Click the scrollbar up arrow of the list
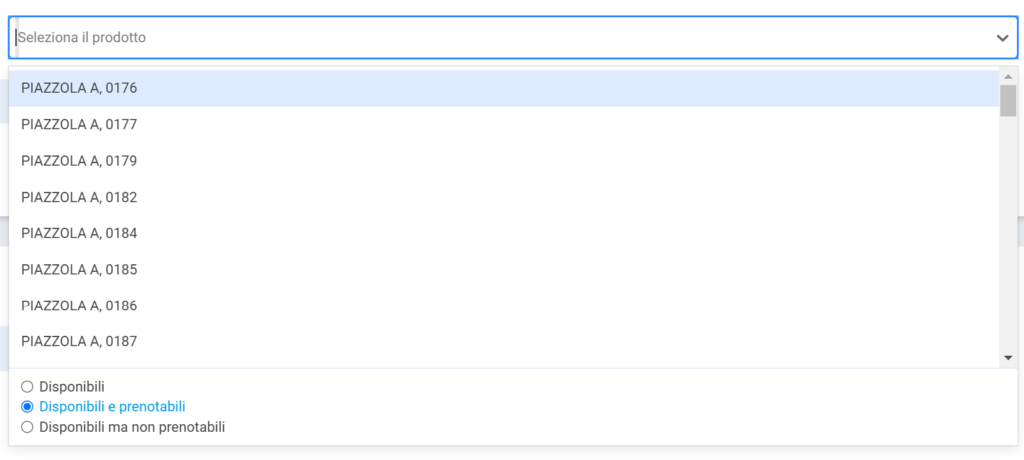 point(1008,77)
